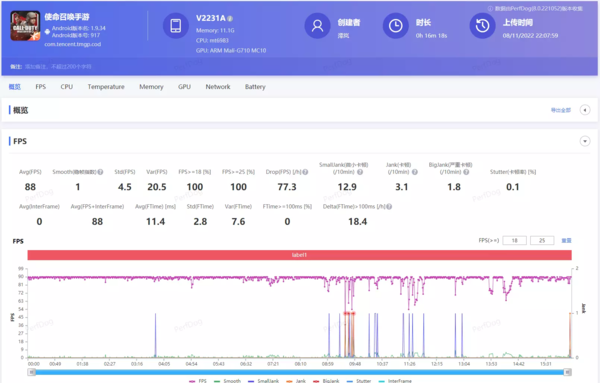The image size is (600, 383).
Task: Click the duration text 0h 16m 18s
Action: 431,36
